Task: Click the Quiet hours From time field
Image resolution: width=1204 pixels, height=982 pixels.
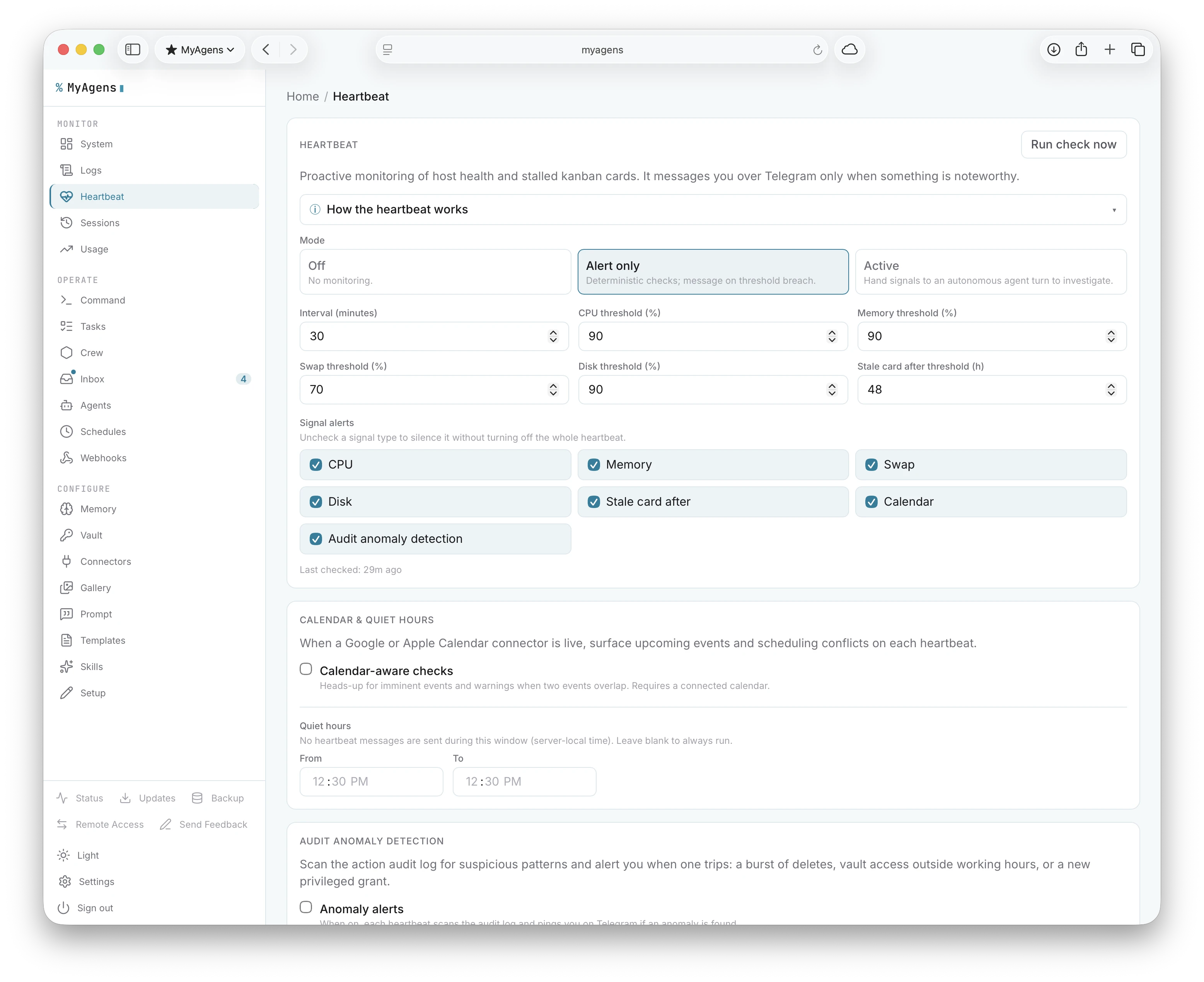Action: click(x=371, y=782)
